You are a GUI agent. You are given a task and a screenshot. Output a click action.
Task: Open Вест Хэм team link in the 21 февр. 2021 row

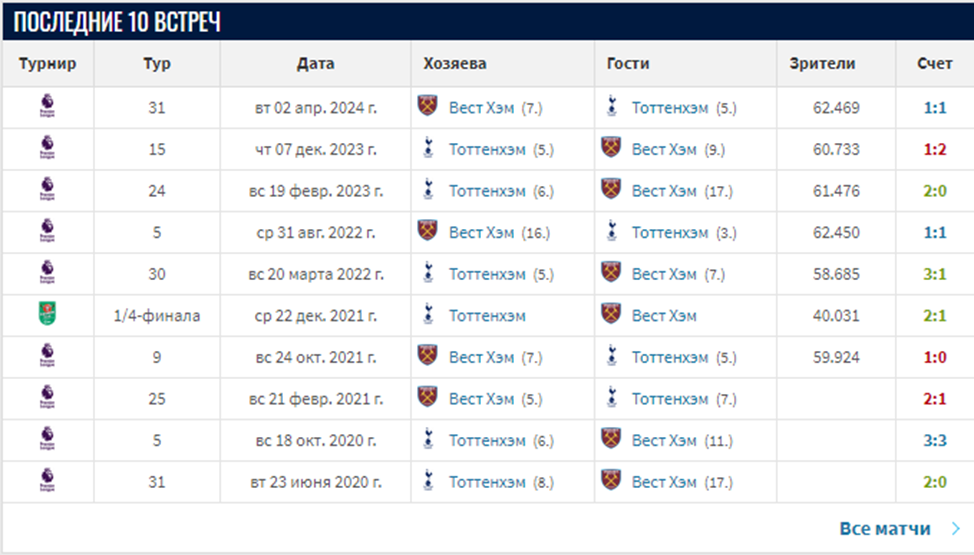(481, 398)
